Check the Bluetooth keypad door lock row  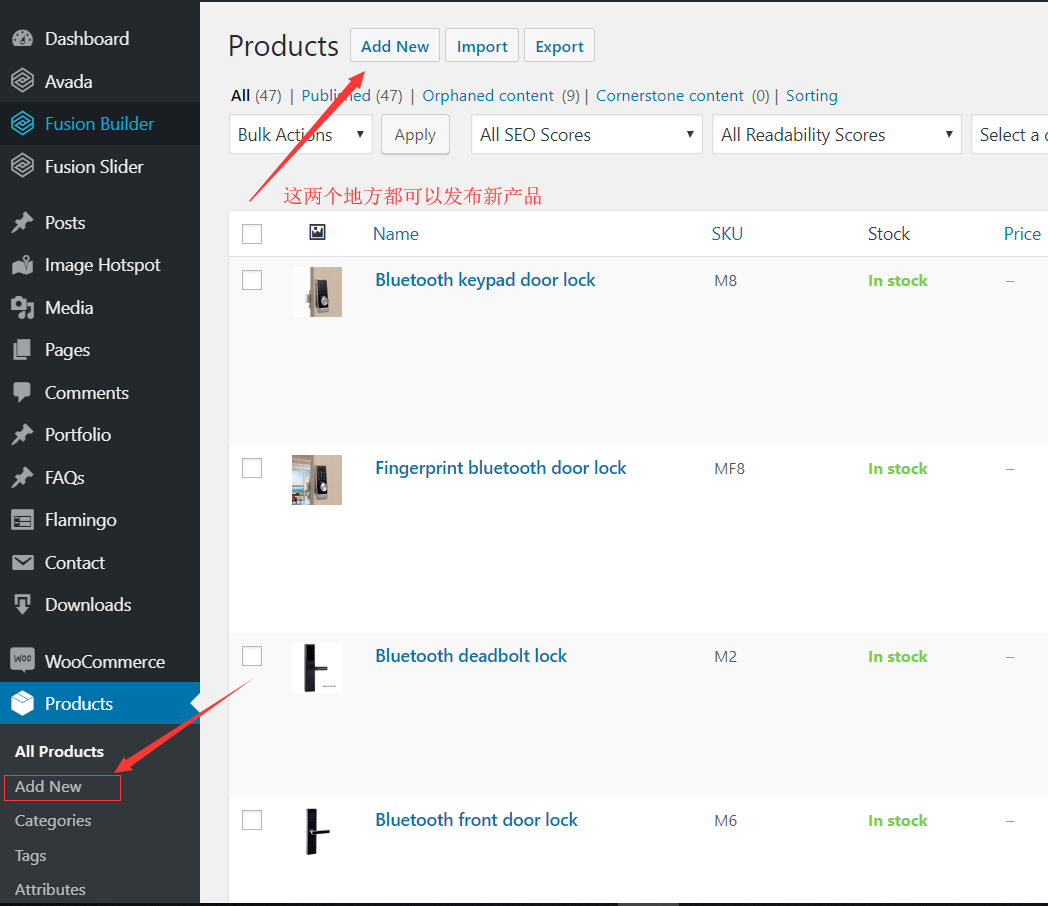(252, 280)
